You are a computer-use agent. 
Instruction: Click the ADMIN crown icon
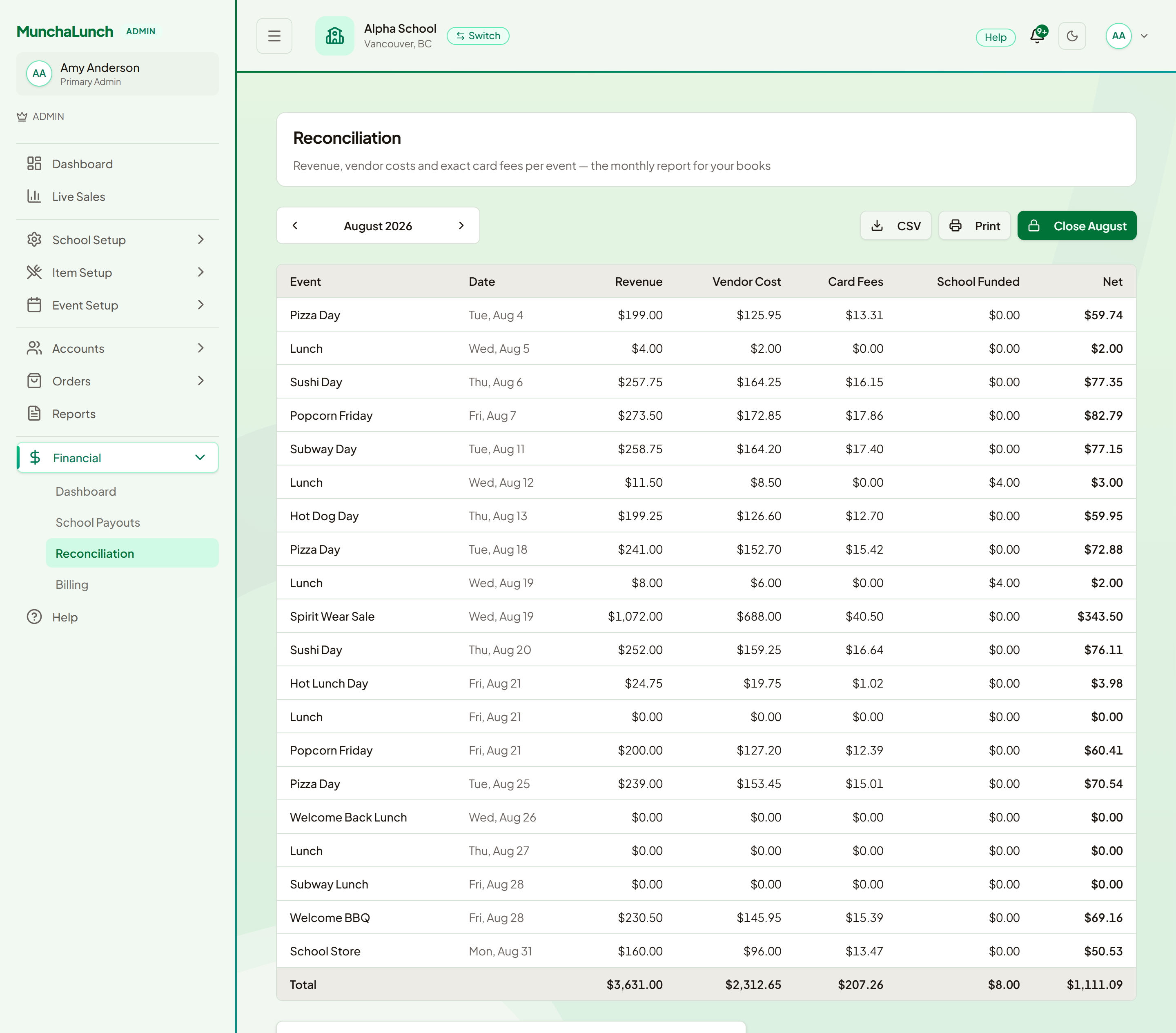(22, 117)
